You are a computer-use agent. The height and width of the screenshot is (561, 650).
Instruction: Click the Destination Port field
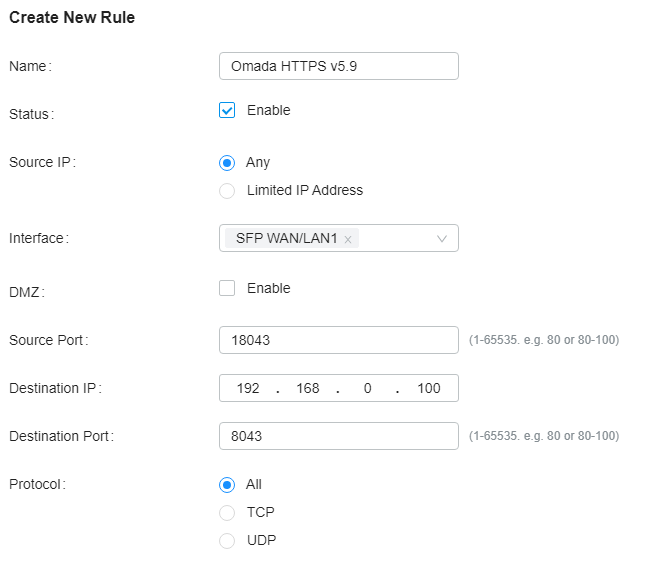click(339, 436)
